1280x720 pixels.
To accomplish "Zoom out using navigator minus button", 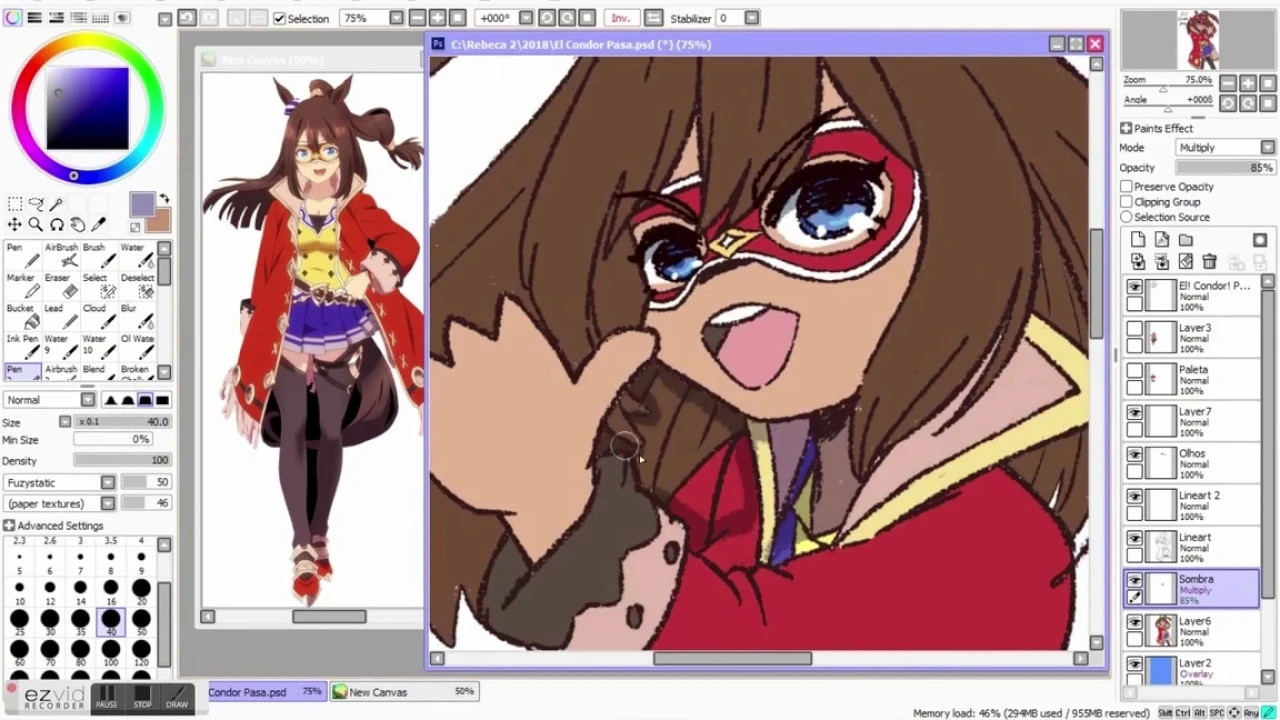I will pyautogui.click(x=1229, y=84).
